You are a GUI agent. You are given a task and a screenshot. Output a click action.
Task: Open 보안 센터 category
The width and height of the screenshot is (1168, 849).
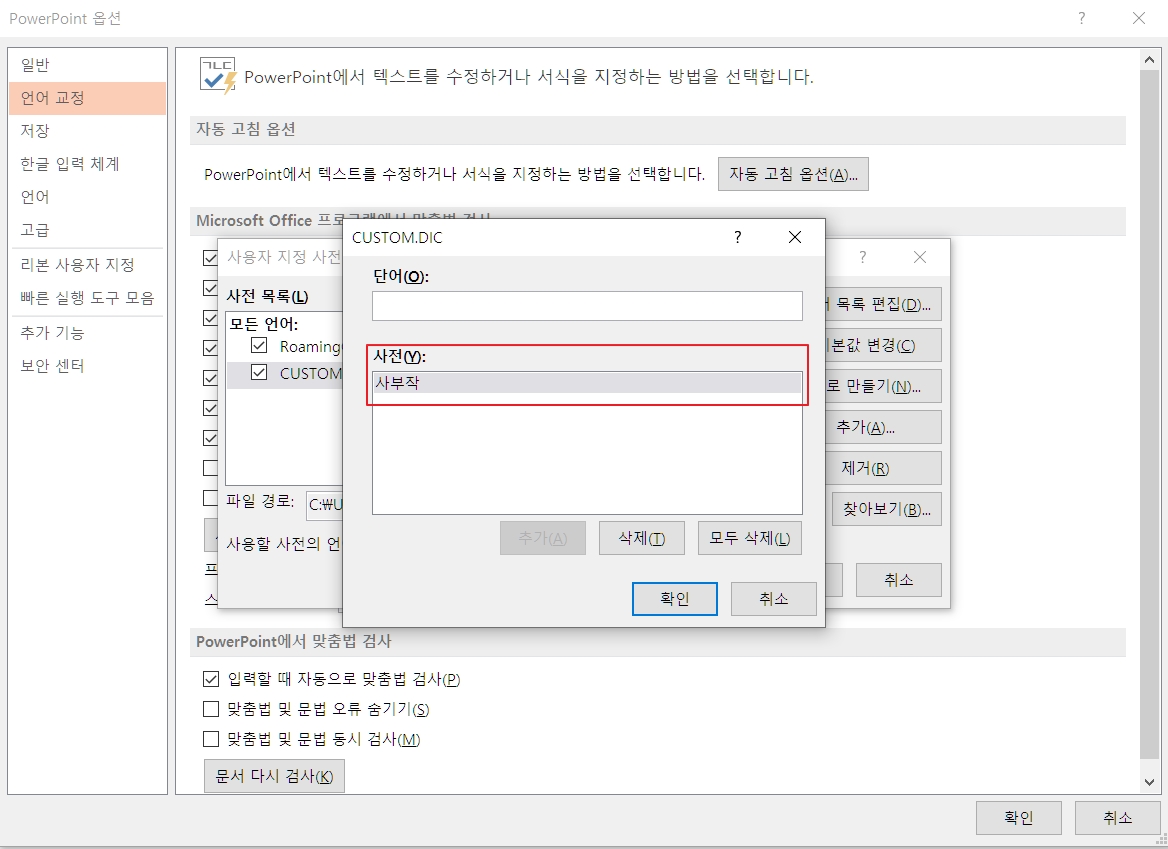click(87, 366)
